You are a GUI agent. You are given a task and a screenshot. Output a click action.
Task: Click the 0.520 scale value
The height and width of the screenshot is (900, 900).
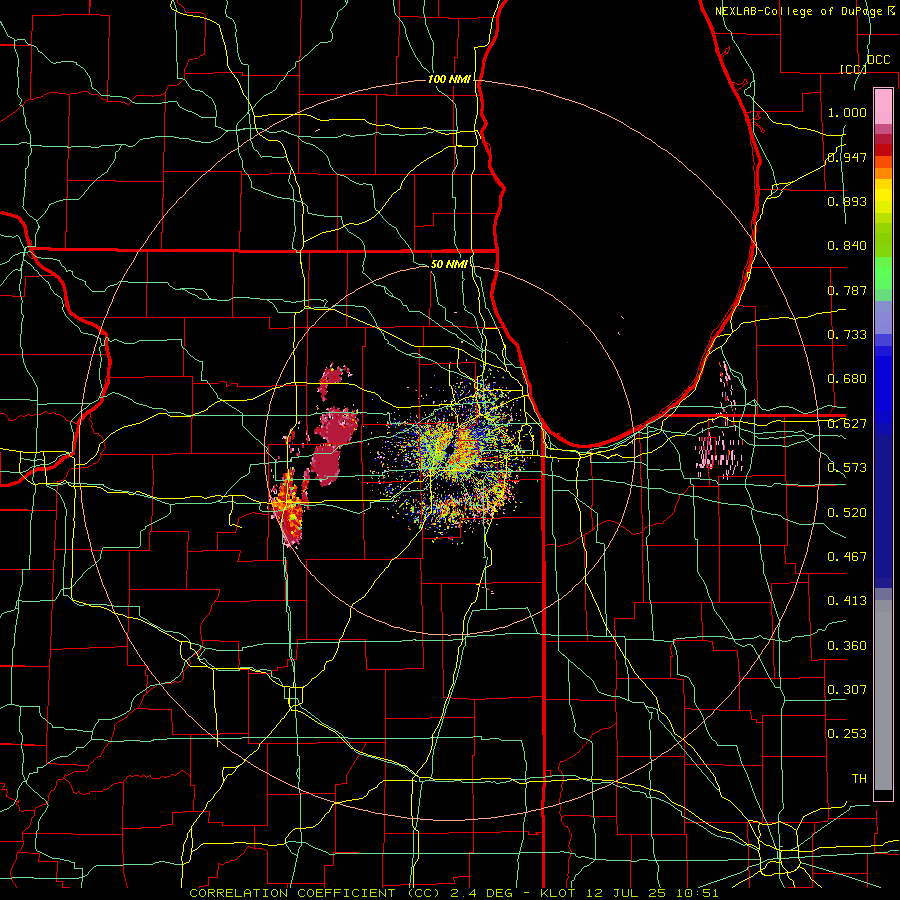(847, 513)
